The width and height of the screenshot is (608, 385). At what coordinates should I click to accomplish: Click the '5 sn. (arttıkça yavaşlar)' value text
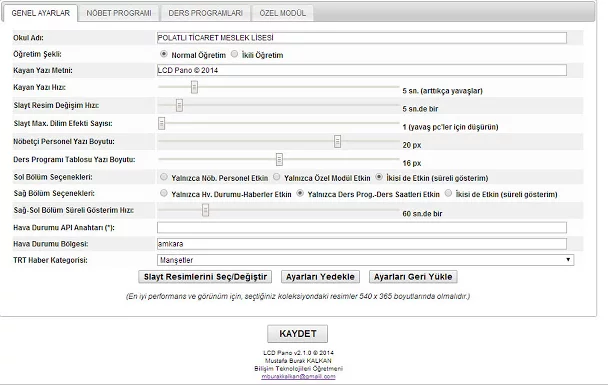click(442, 91)
